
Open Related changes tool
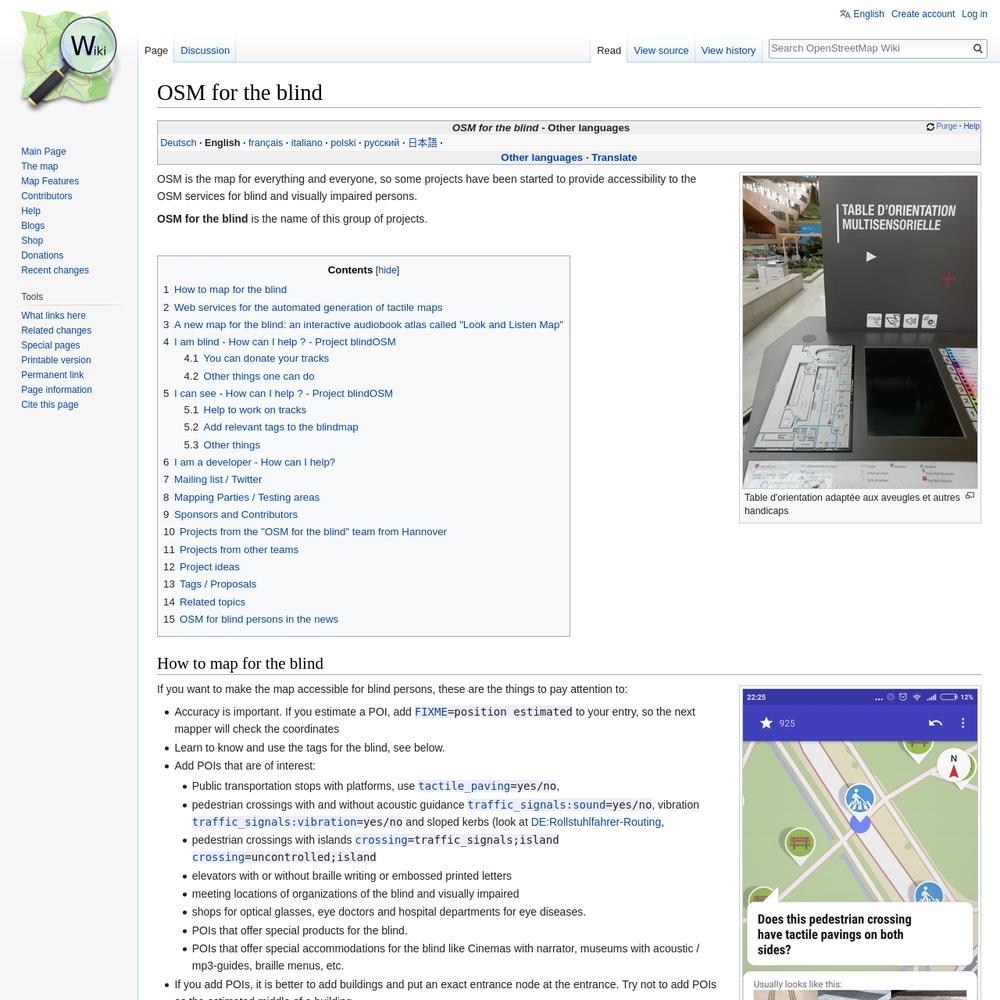click(56, 330)
